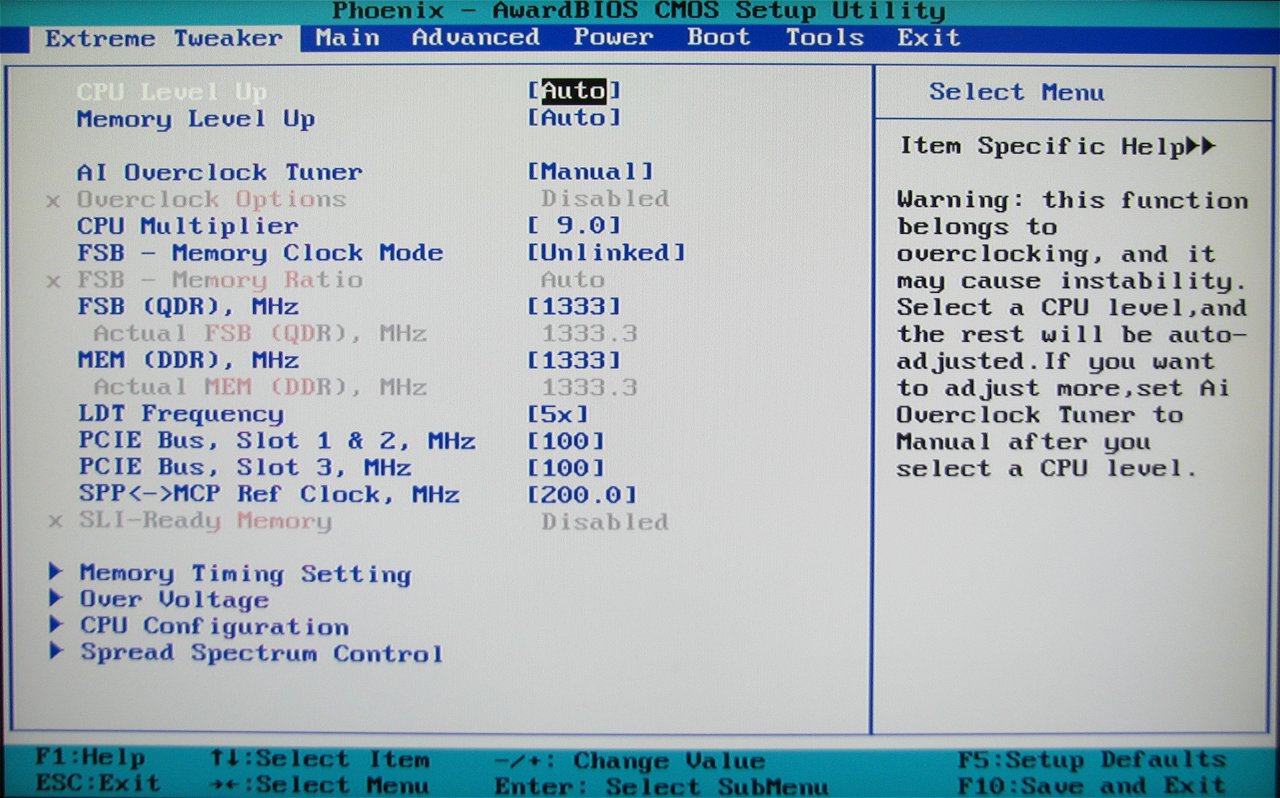The height and width of the screenshot is (798, 1280).
Task: Edit PCIE Bus Slot 1 & 2 value
Action: tap(566, 441)
